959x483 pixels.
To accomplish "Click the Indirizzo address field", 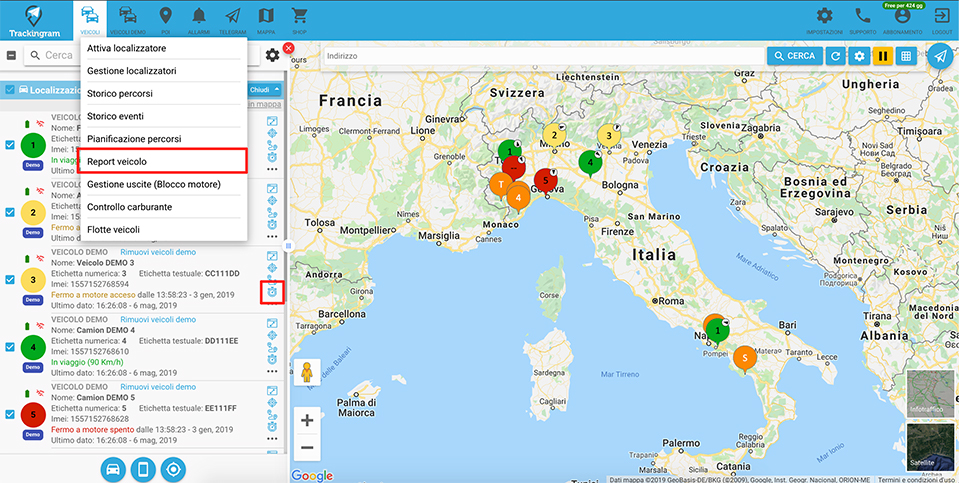I will tap(544, 56).
